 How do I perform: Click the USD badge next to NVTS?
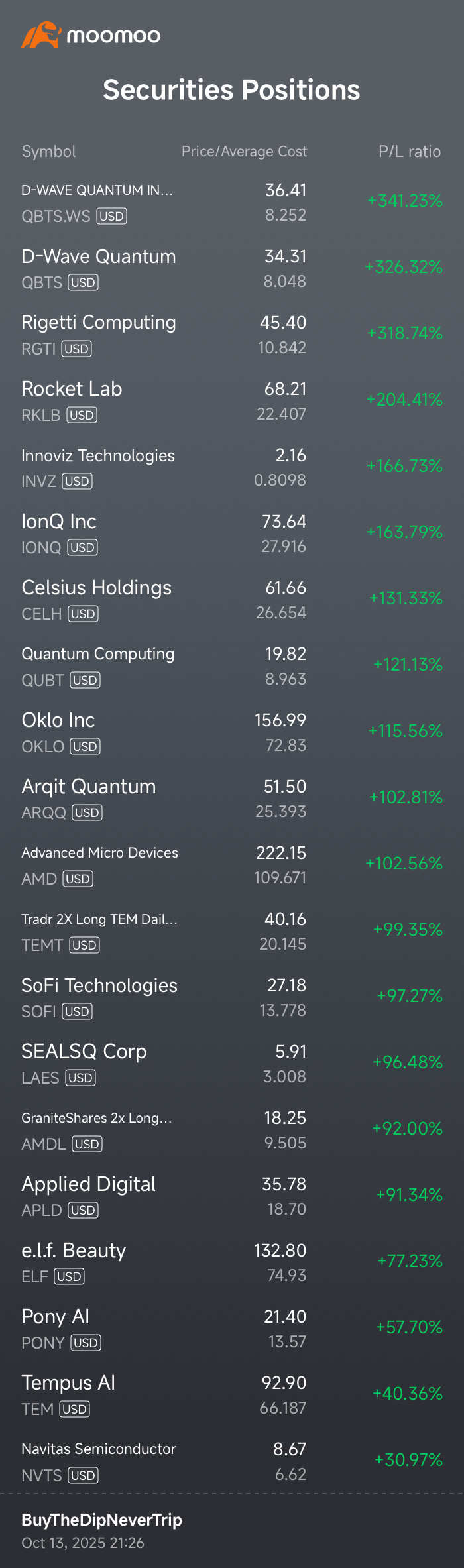[x=83, y=1475]
